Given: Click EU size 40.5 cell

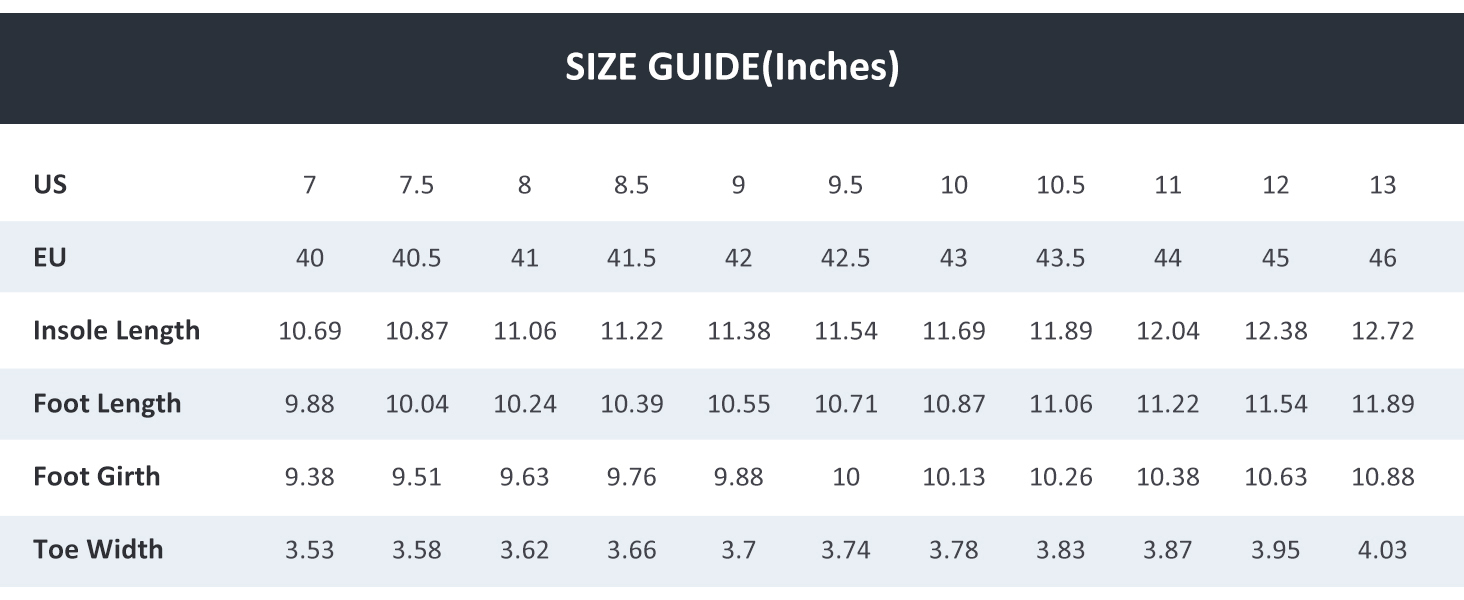Looking at the screenshot, I should click(417, 258).
